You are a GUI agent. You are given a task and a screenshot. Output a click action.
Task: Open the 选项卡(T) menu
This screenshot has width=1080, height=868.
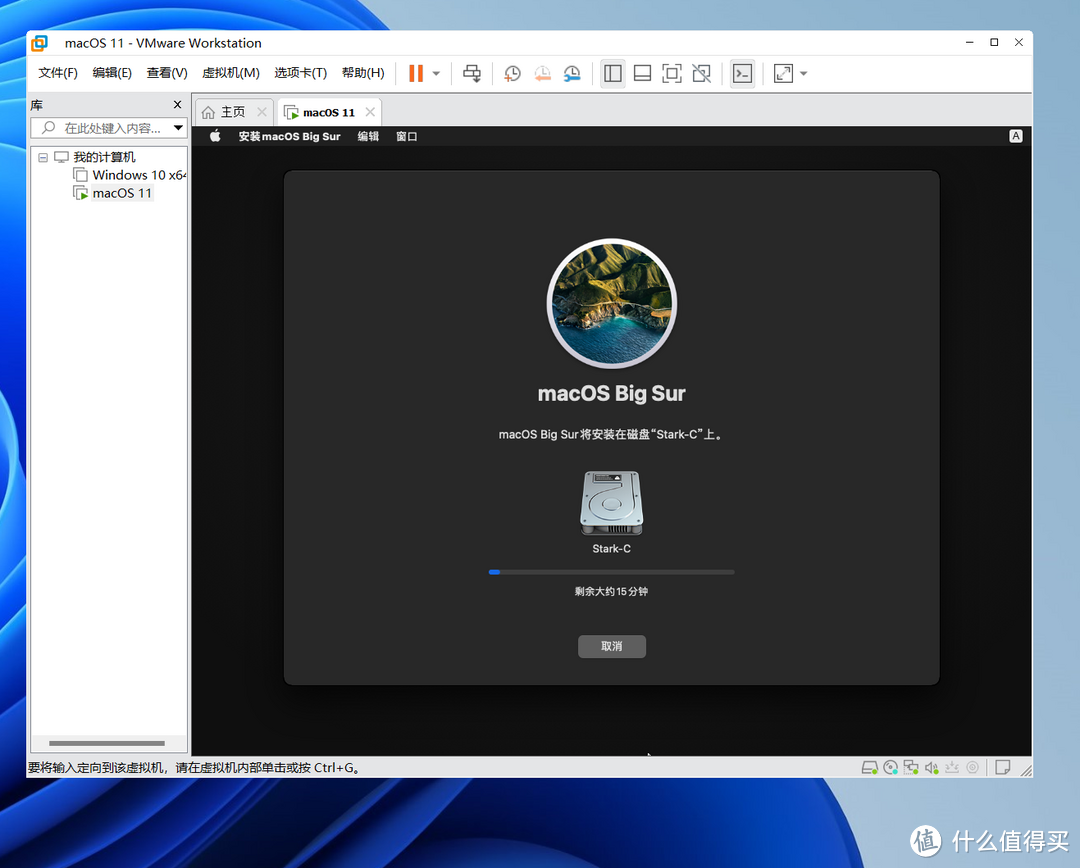tap(300, 73)
